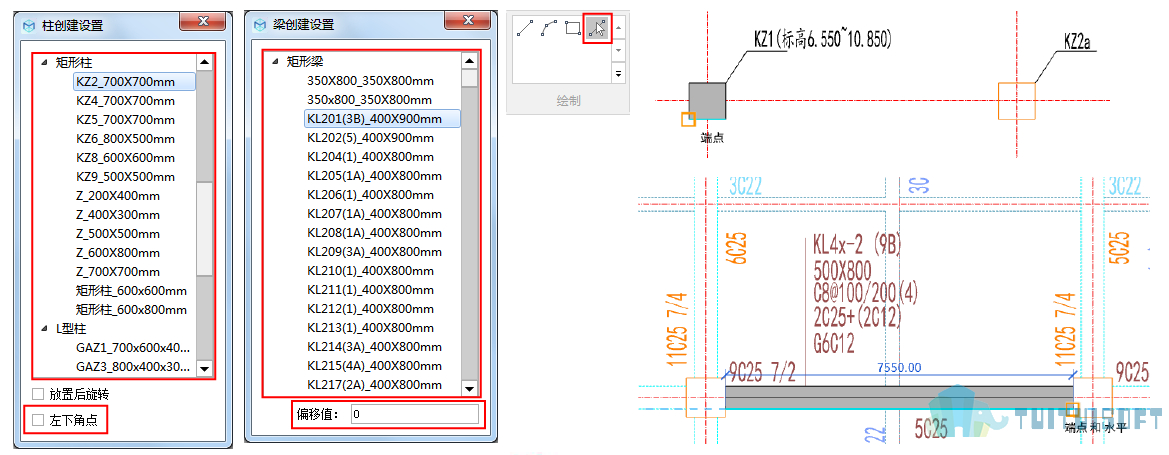Click beam list scrollbar up arrow
This screenshot has height=455, width=1169.
point(469,61)
